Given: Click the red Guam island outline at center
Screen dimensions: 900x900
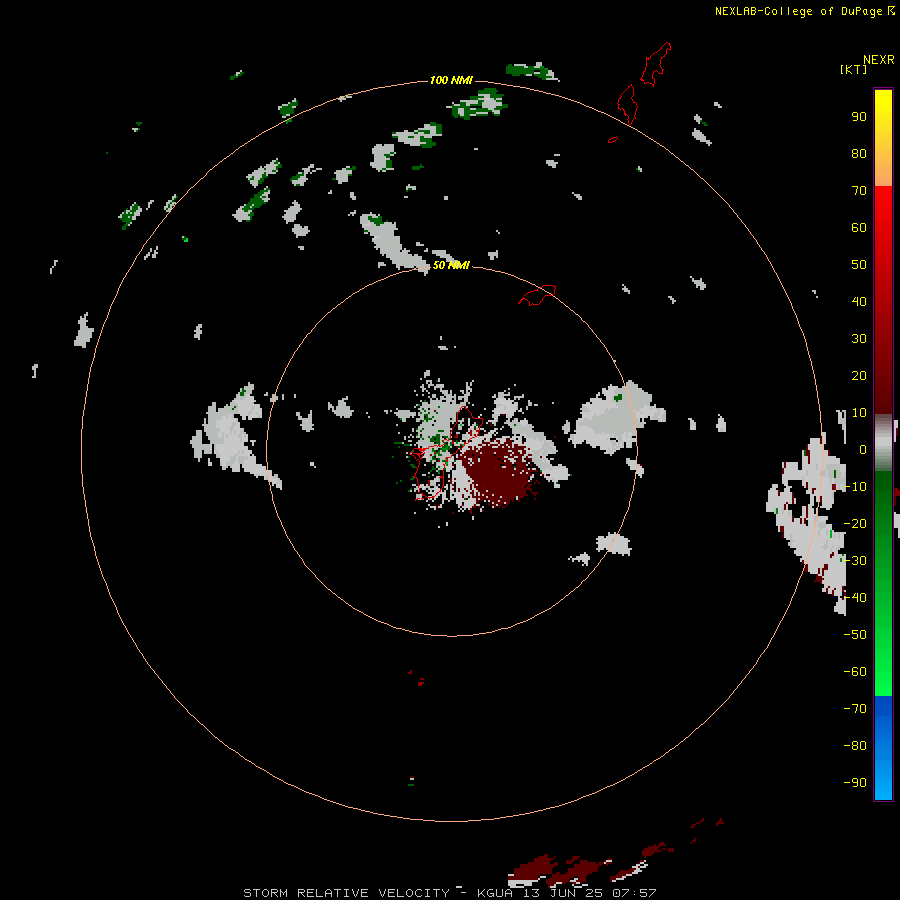Looking at the screenshot, I should point(447,453).
